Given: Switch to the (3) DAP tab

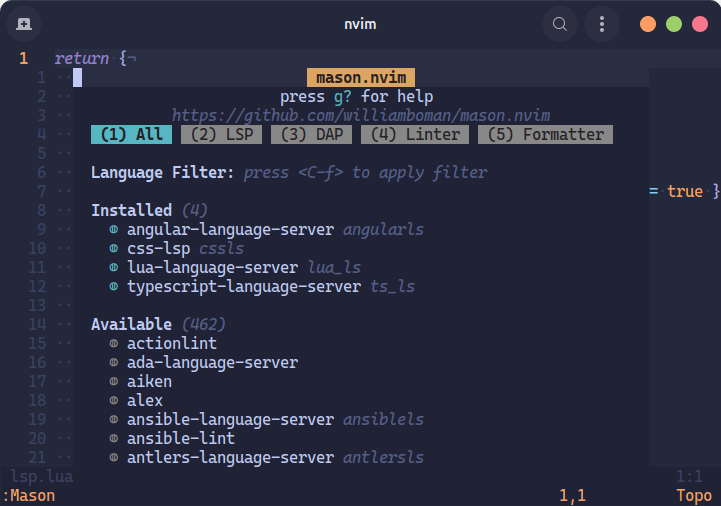Looking at the screenshot, I should [x=311, y=134].
